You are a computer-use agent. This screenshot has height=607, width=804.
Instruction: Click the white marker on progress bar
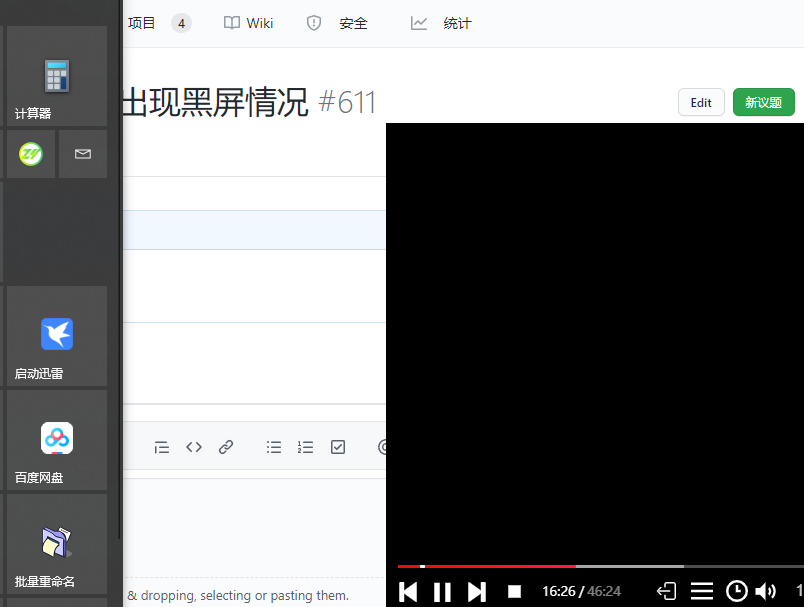click(423, 566)
